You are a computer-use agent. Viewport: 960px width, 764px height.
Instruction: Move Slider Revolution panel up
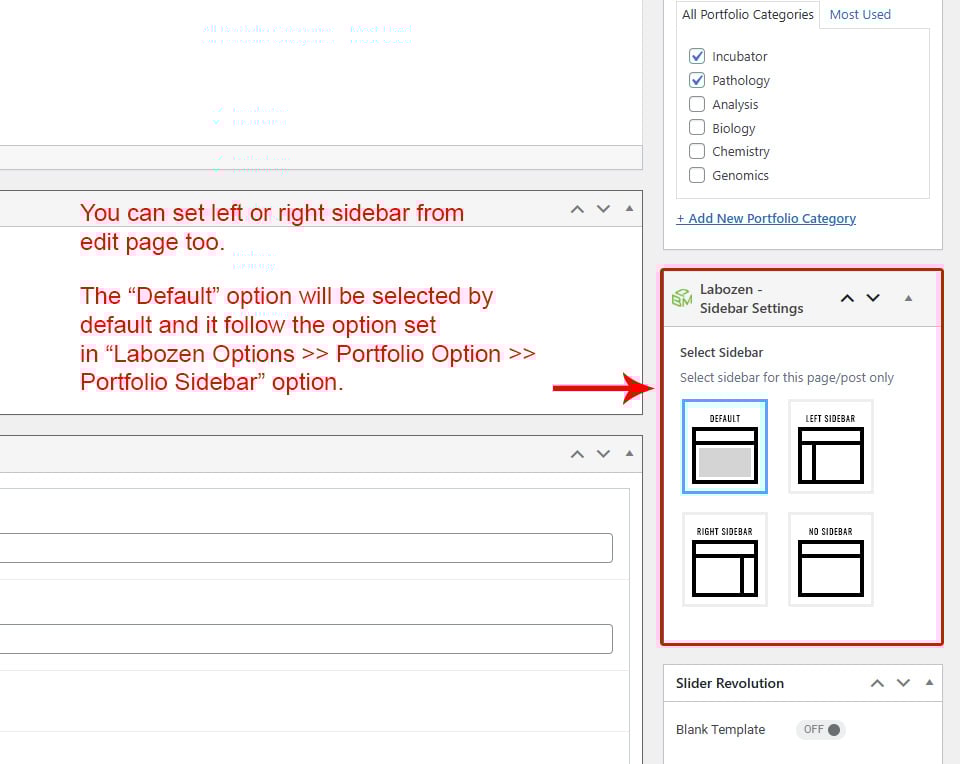(x=877, y=683)
